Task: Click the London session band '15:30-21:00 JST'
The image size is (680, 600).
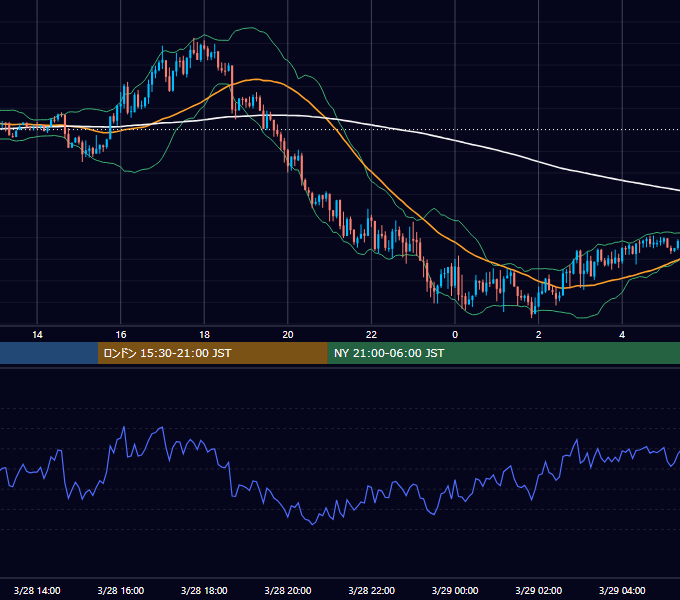Action: point(212,353)
